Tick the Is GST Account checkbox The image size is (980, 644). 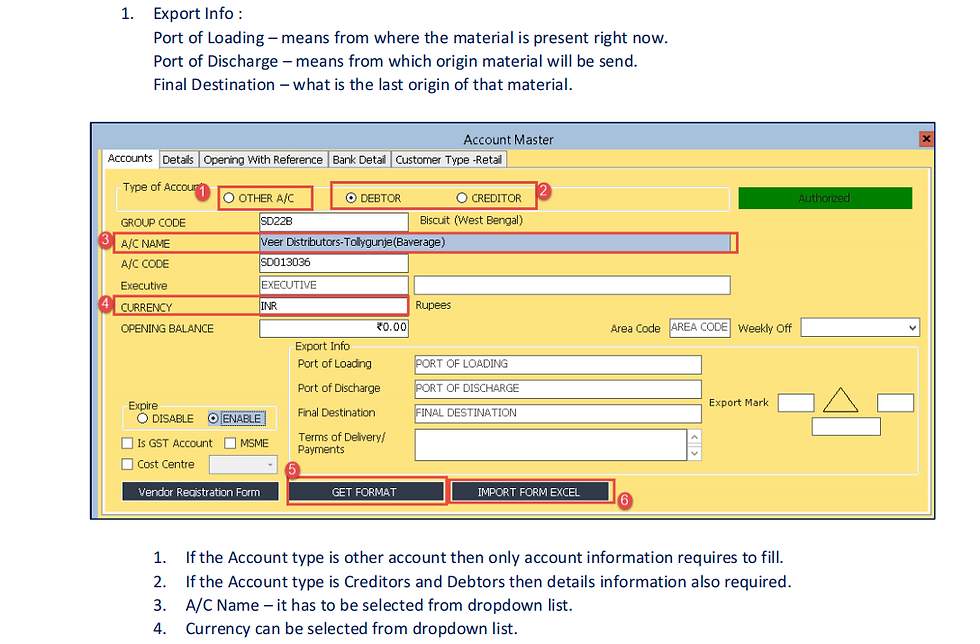coord(128,443)
